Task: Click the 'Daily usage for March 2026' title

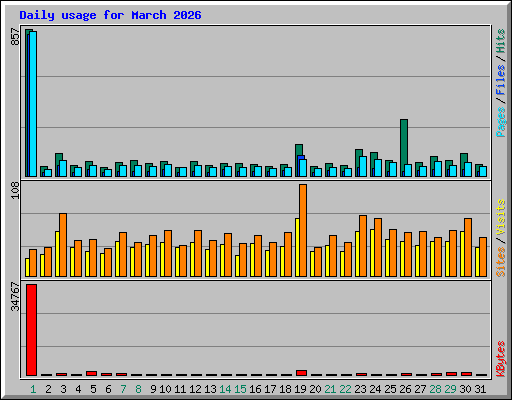Action: pos(110,15)
